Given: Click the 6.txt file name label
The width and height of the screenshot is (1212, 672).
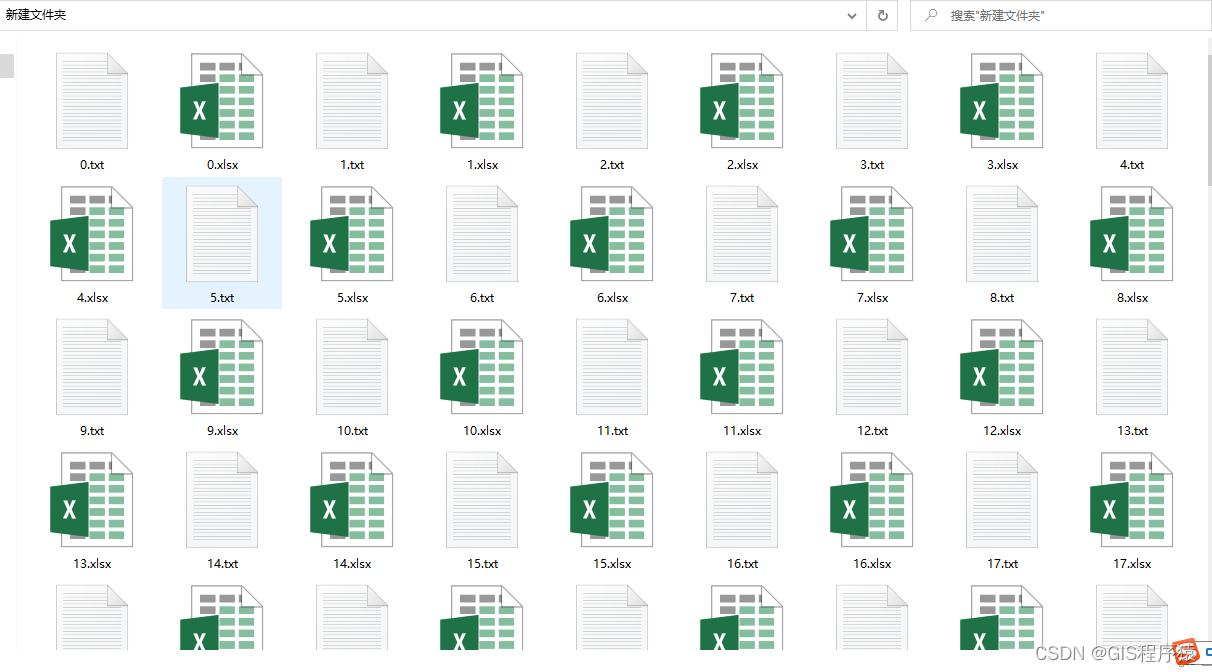Looking at the screenshot, I should pos(482,298).
